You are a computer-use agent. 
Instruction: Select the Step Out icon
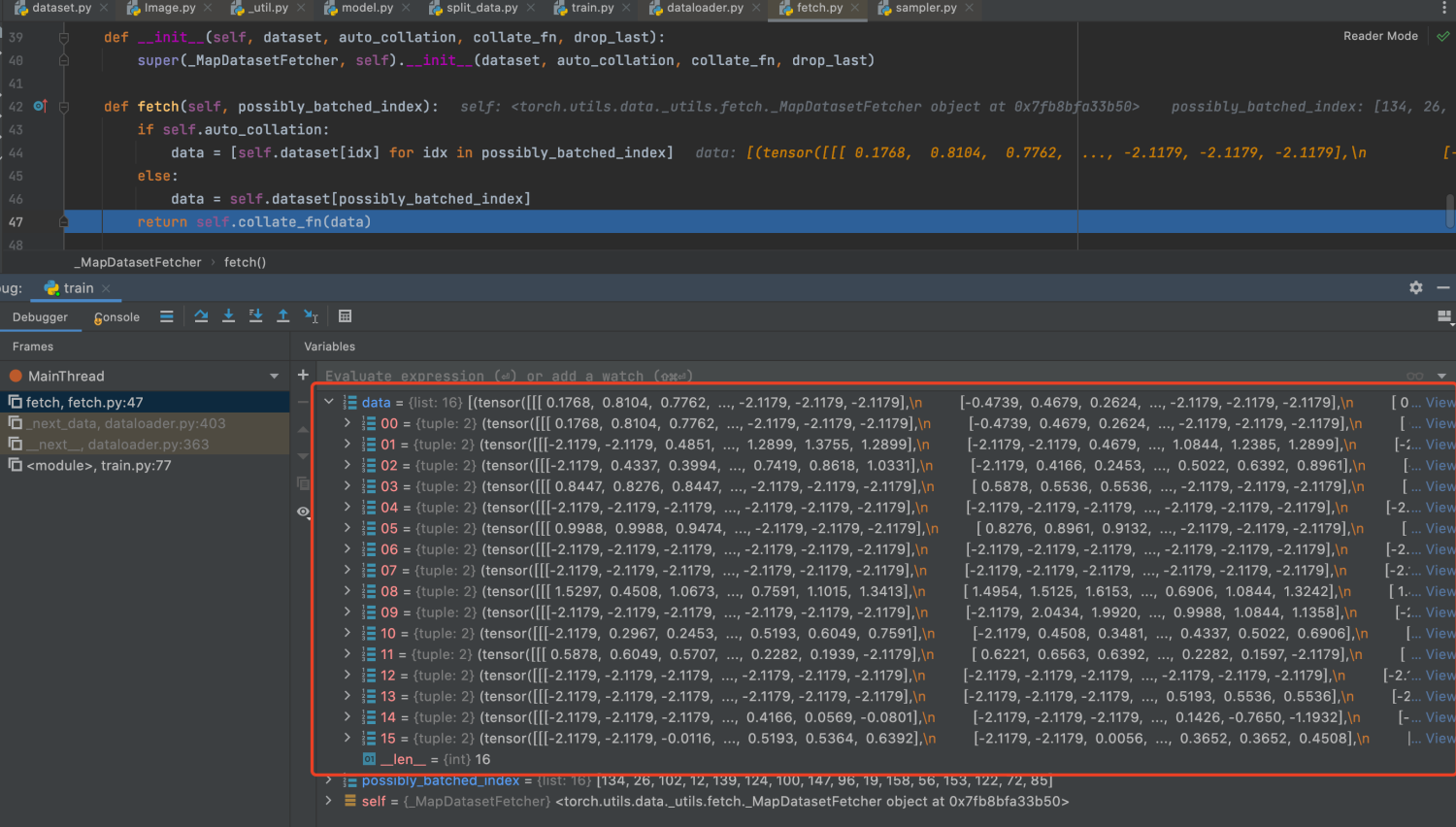pos(283,315)
